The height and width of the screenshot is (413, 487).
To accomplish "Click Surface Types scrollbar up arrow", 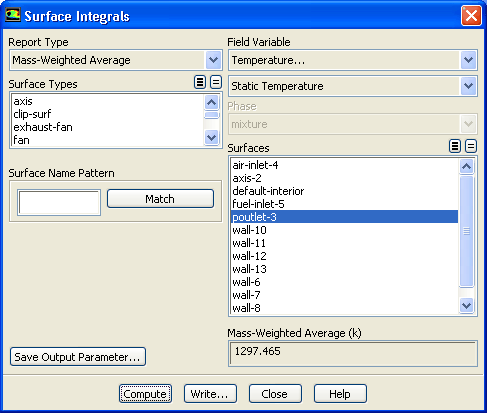I will coord(211,102).
